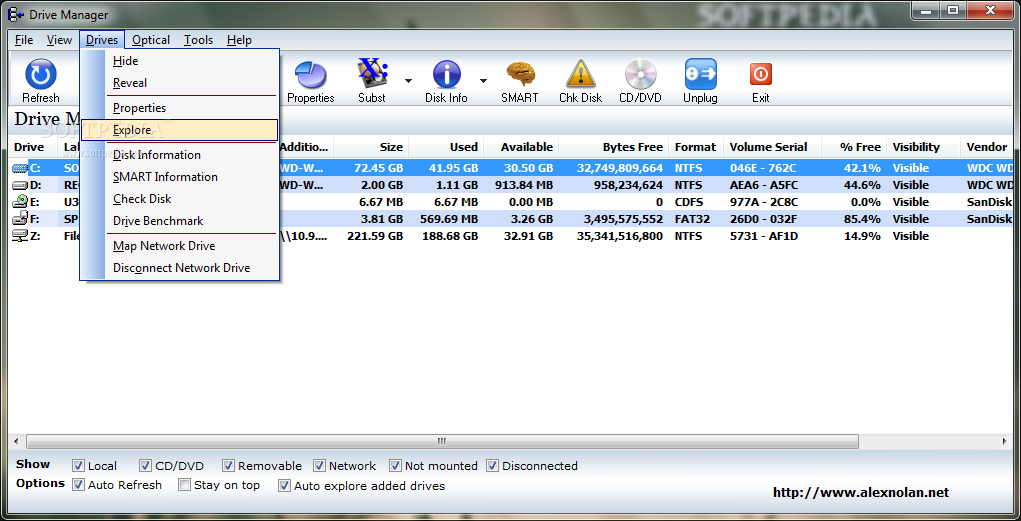1021x521 pixels.
Task: Choose SMART Information menu entry
Action: [x=180, y=176]
